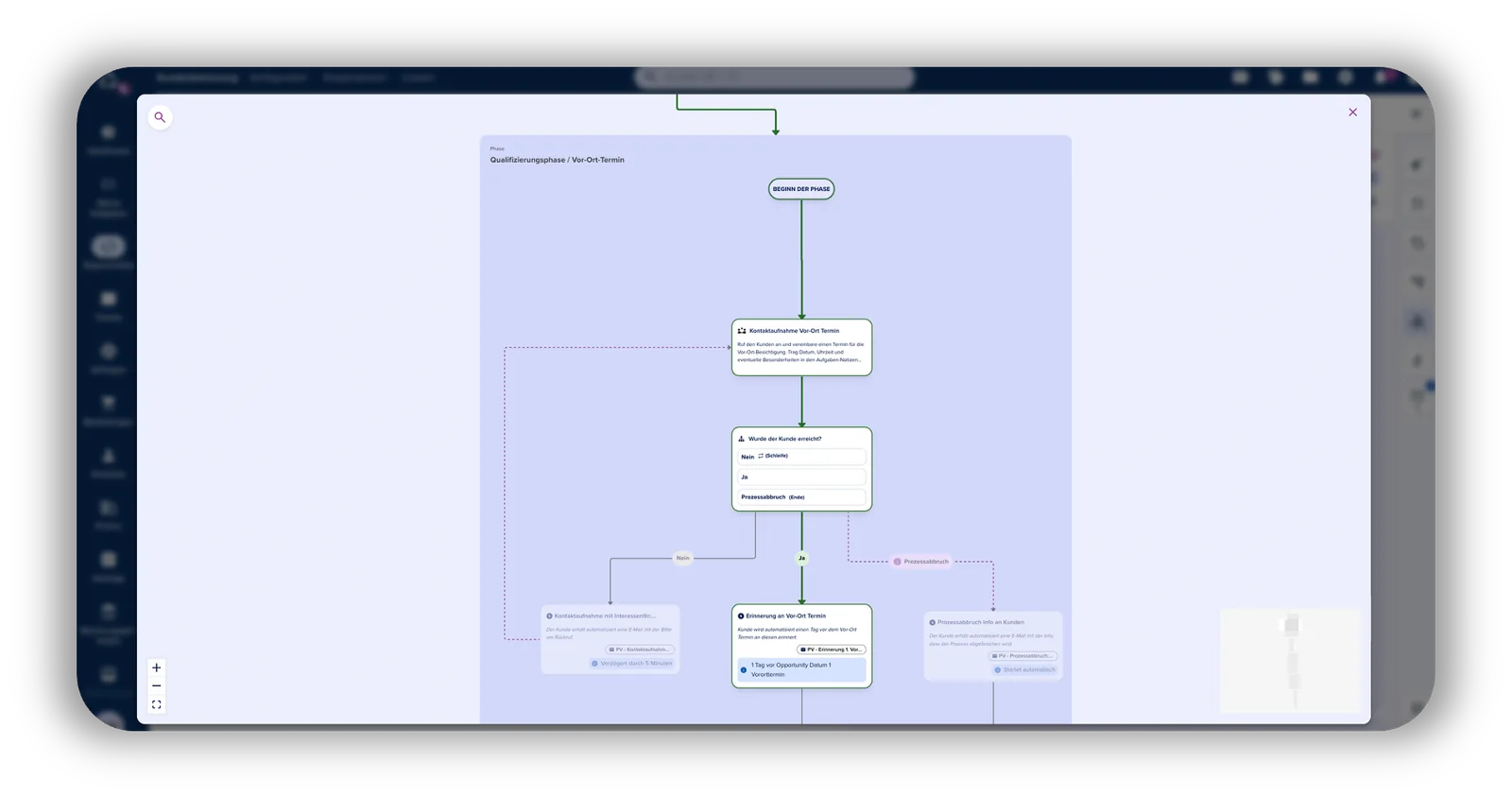The height and width of the screenshot is (798, 1512).
Task: Select the Qualifizierungsphase / Vor-Ort-Termin phase title
Action: tap(557, 160)
